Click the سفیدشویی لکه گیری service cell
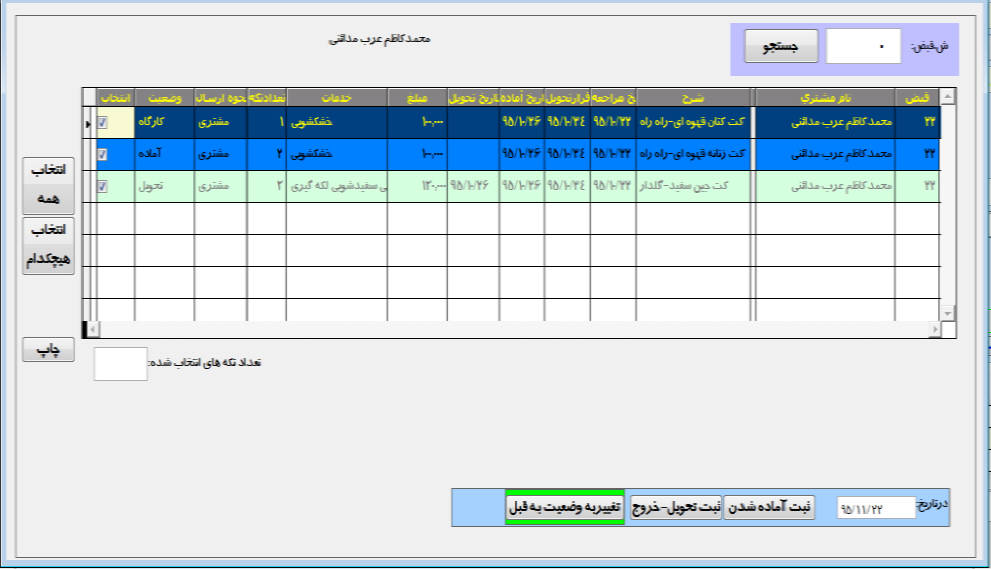 337,187
